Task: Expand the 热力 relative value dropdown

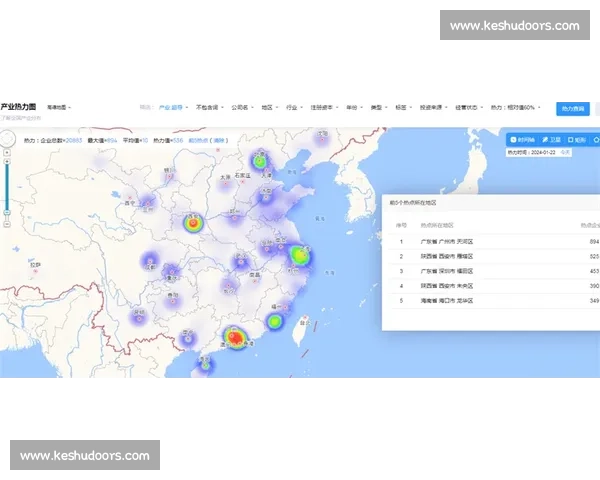Action: pyautogui.click(x=514, y=106)
